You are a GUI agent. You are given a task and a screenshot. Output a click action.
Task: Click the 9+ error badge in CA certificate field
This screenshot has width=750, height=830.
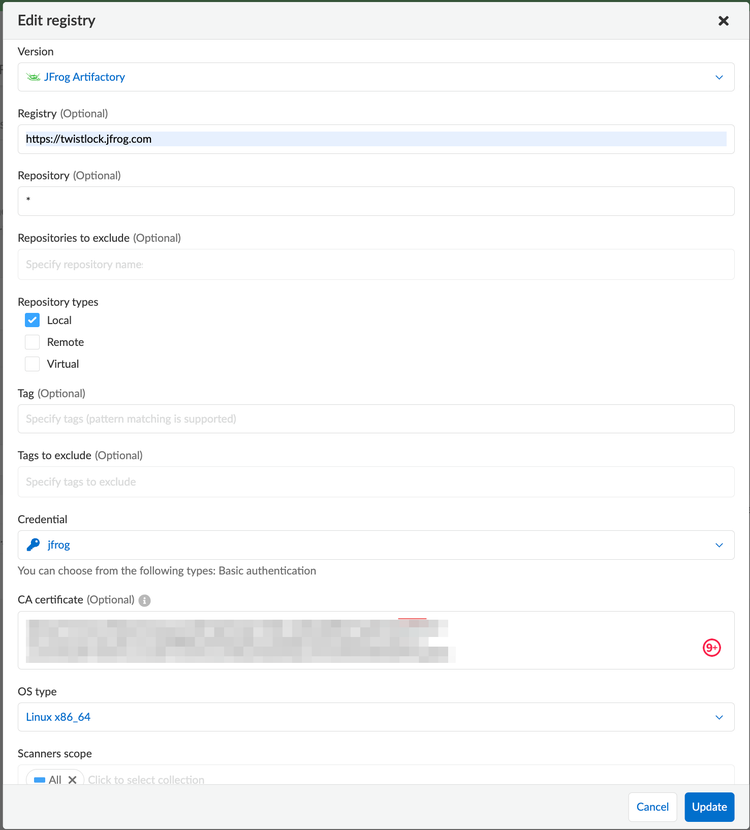coord(711,647)
